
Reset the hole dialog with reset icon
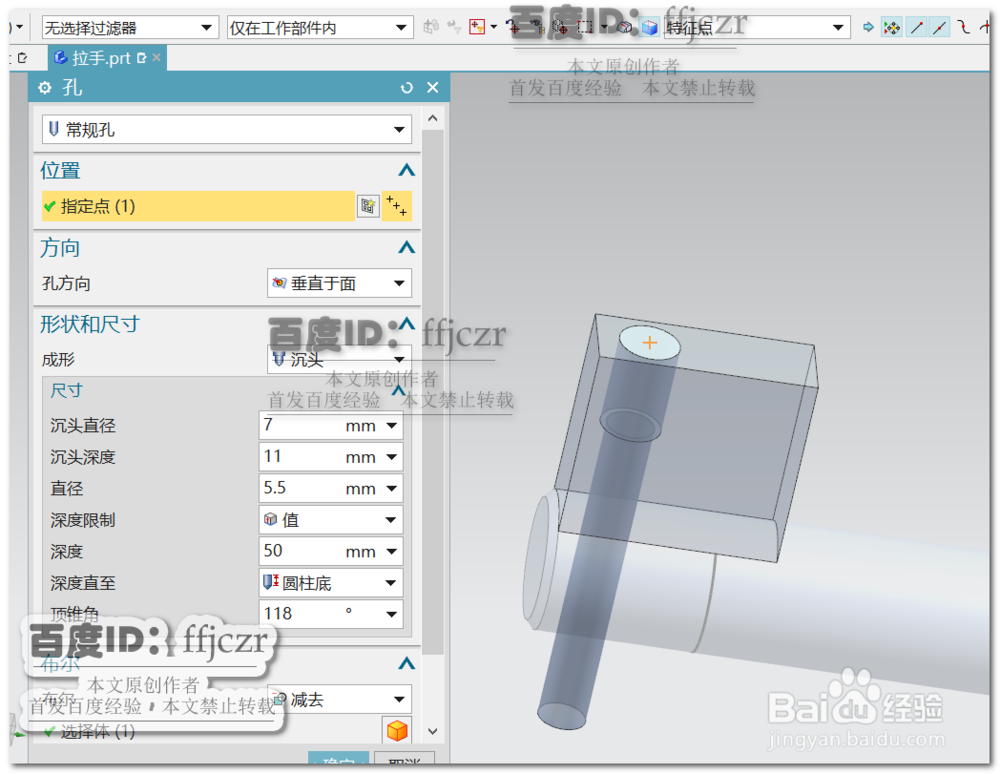406,87
